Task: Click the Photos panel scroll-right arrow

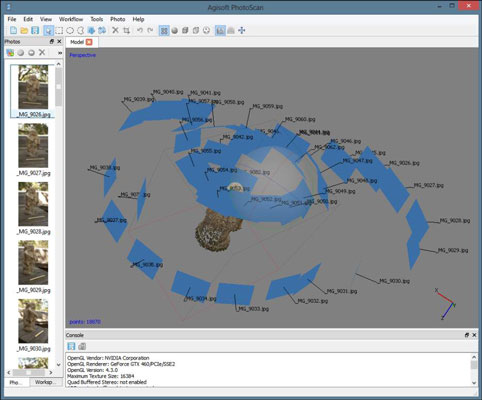Action: pos(51,372)
